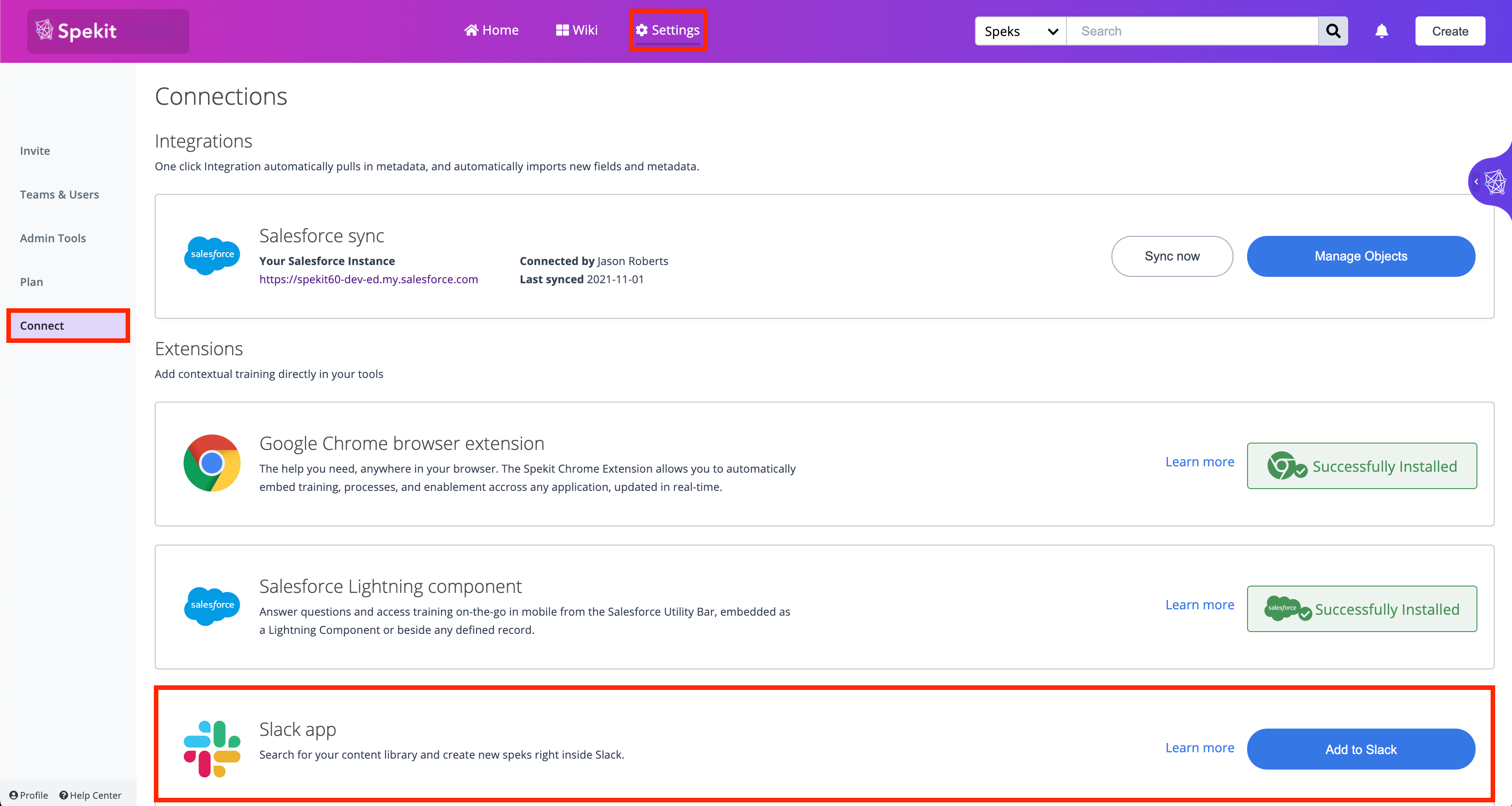Click the Connected by Jason Roberts text
Viewport: 1512px width, 806px height.
(x=594, y=261)
